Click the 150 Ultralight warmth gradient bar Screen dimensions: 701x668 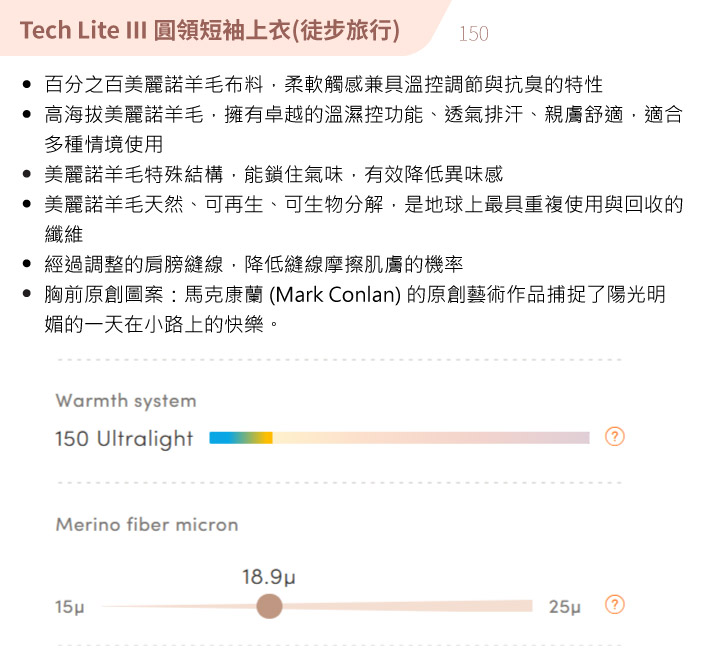[x=399, y=438]
